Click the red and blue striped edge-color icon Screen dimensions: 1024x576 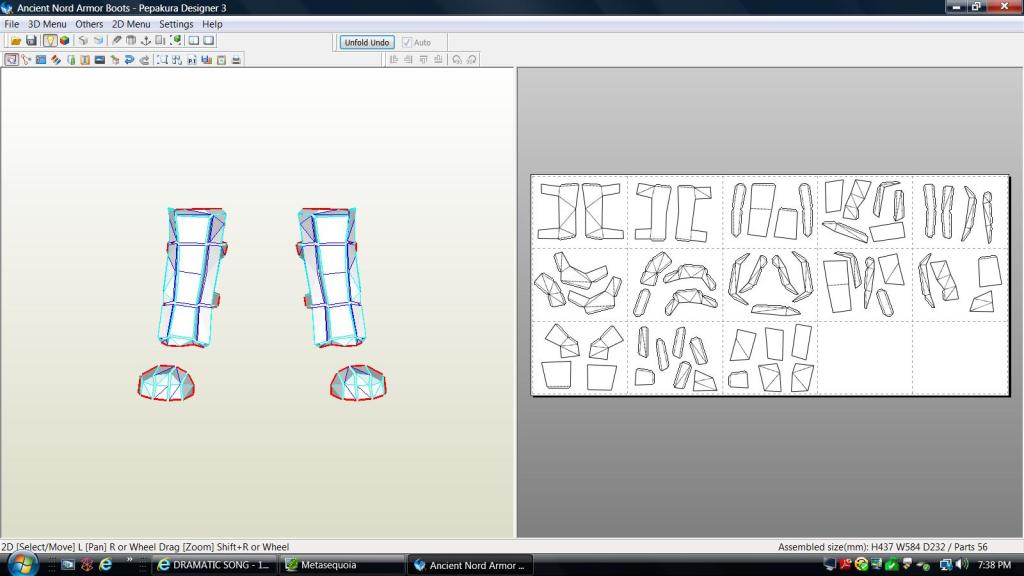[x=56, y=59]
